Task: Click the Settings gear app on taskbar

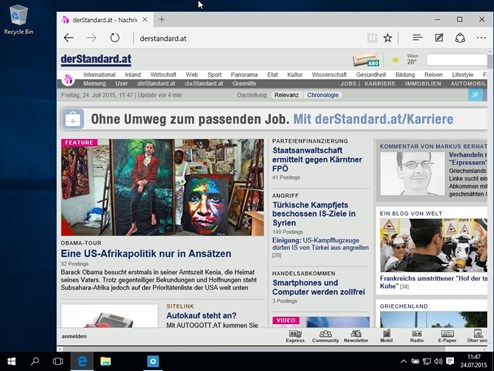Action: (x=153, y=361)
